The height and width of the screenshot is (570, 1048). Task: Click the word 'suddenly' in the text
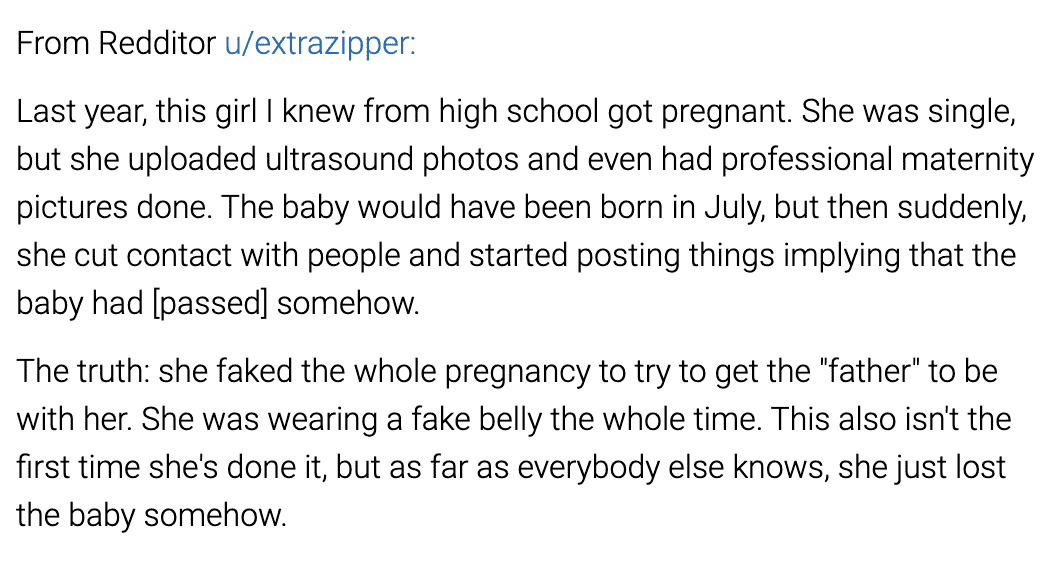(960, 208)
